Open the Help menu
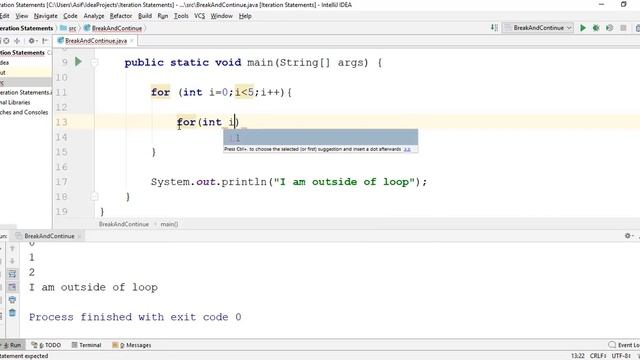This screenshot has width=640, height=360. point(245,16)
